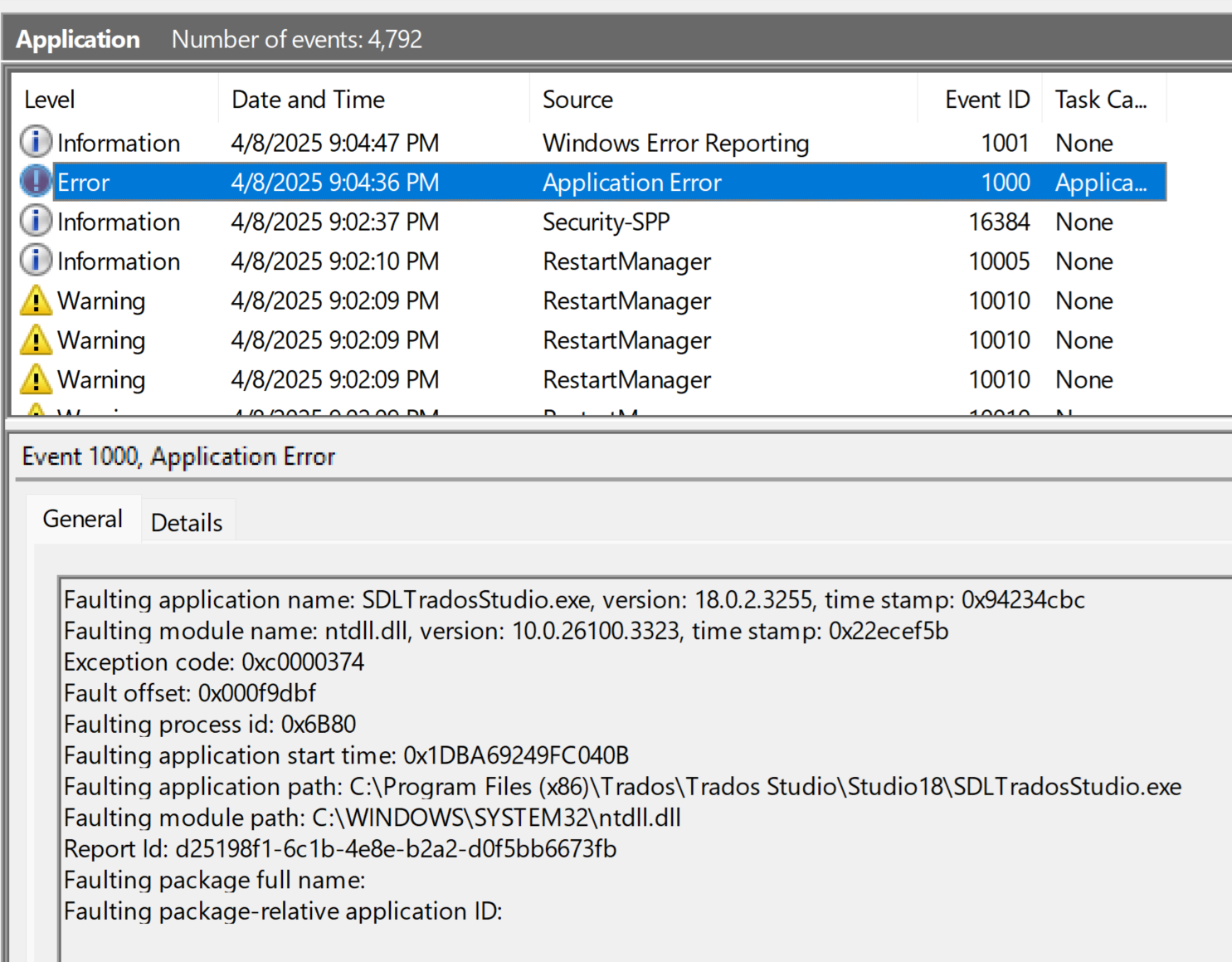Click the blue exclamation icon in the selected Error row
Viewport: 1232px width, 962px height.
tap(35, 181)
